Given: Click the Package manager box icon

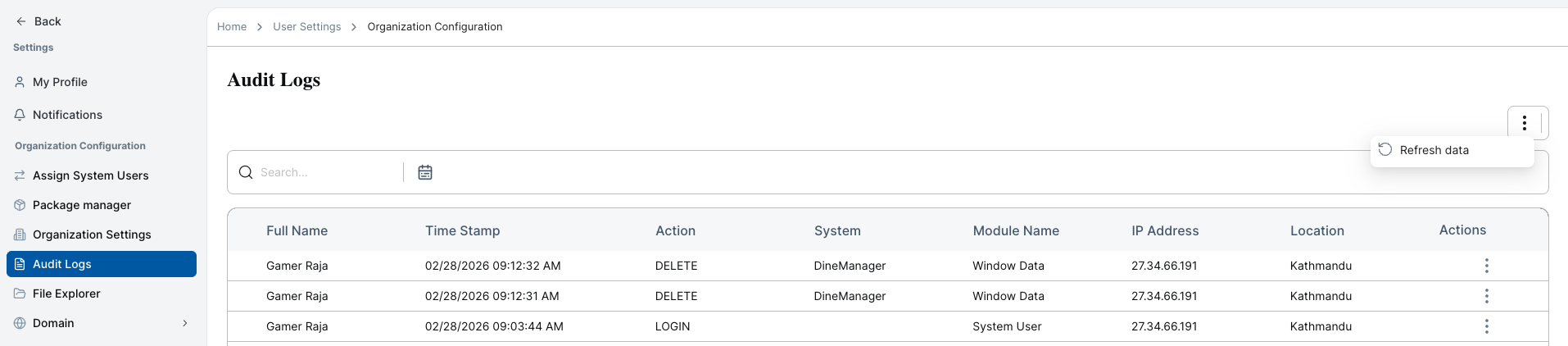Looking at the screenshot, I should coord(20,205).
